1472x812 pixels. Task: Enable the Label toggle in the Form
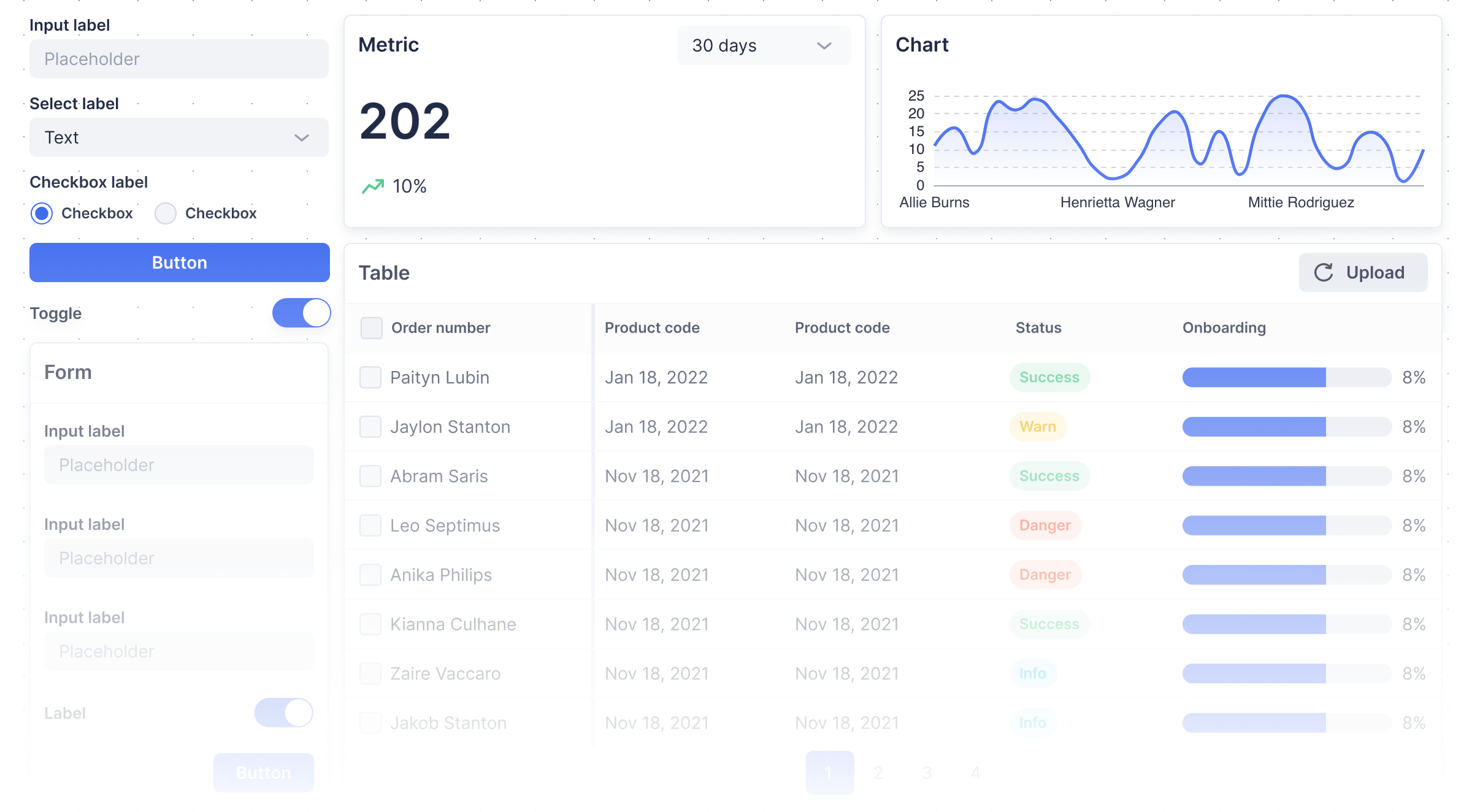point(283,713)
